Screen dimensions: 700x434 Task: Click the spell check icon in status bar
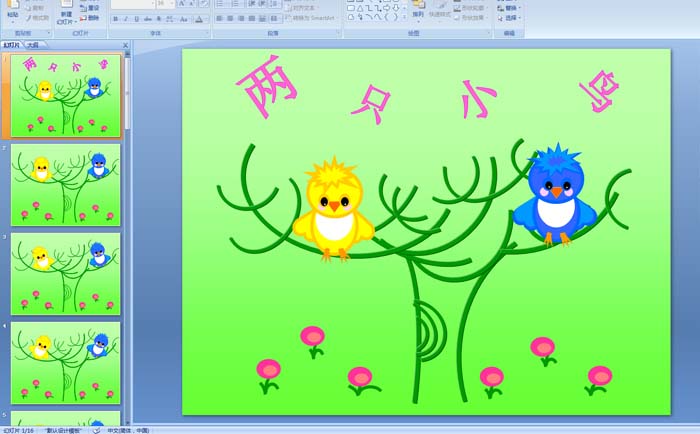pos(96,430)
